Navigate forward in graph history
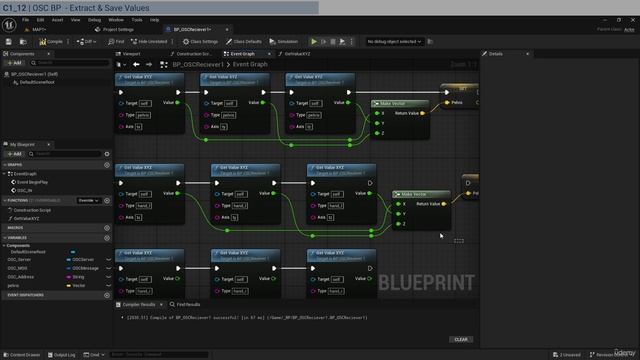The height and width of the screenshot is (360, 640). [149, 64]
